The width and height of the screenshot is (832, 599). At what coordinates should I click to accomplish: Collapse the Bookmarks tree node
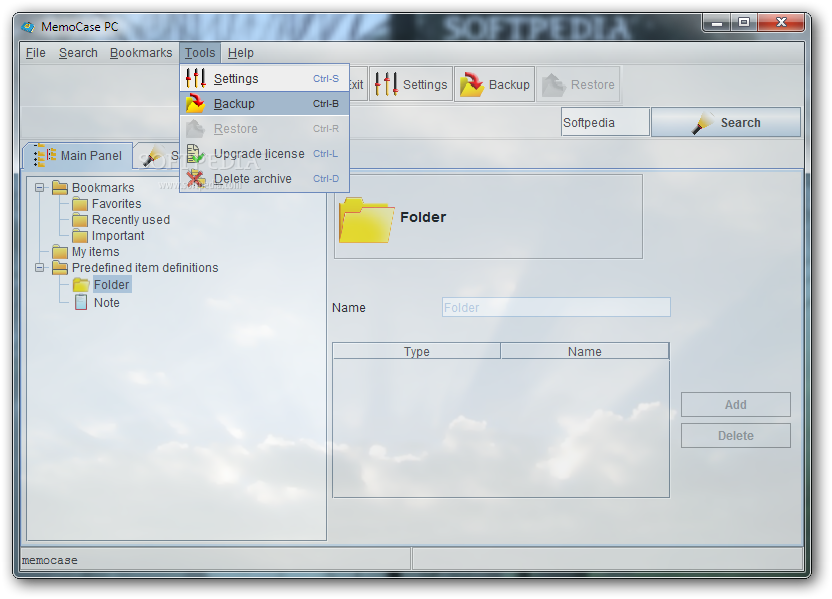tap(39, 187)
